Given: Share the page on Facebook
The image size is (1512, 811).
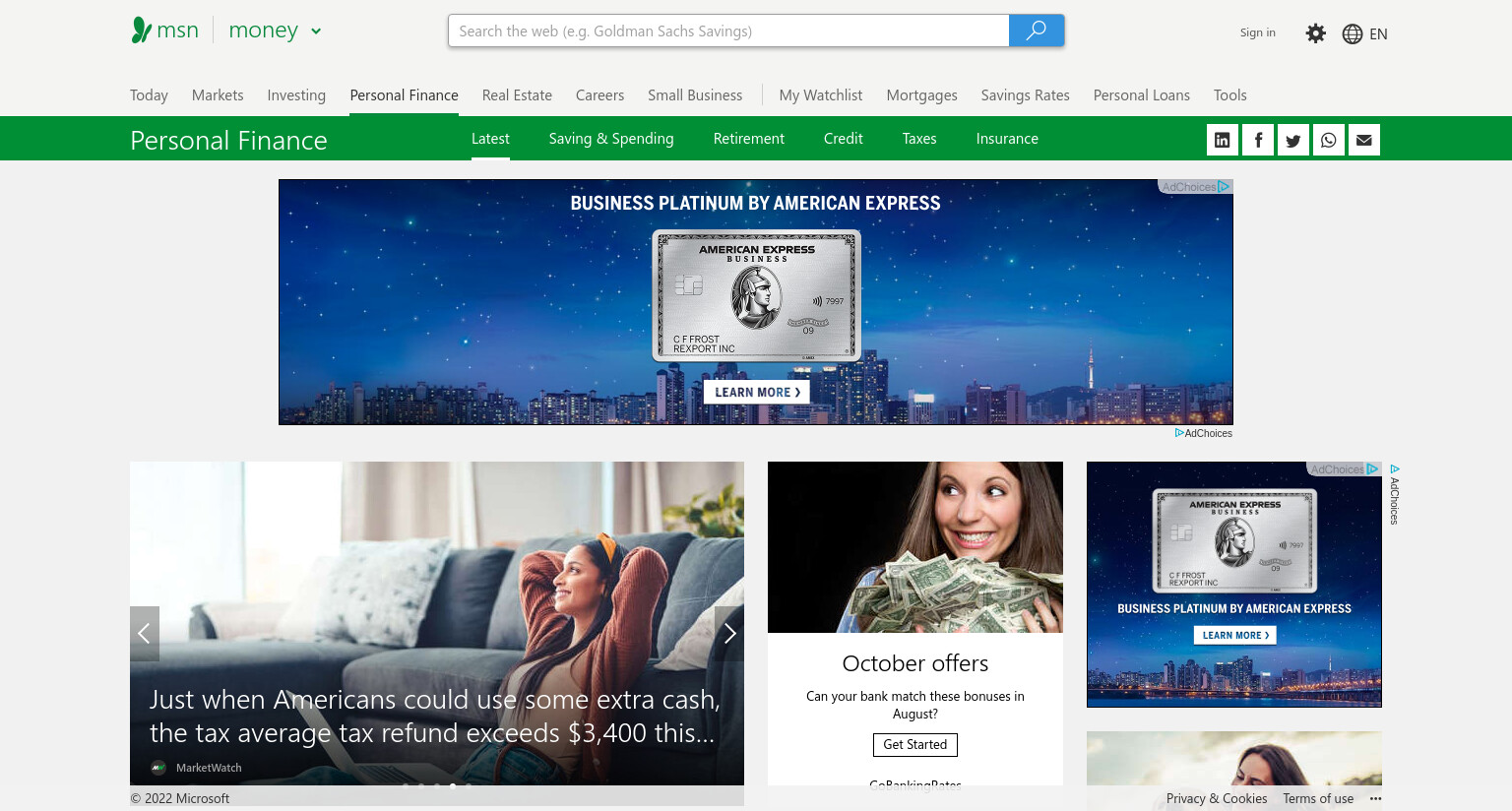Looking at the screenshot, I should [x=1258, y=140].
